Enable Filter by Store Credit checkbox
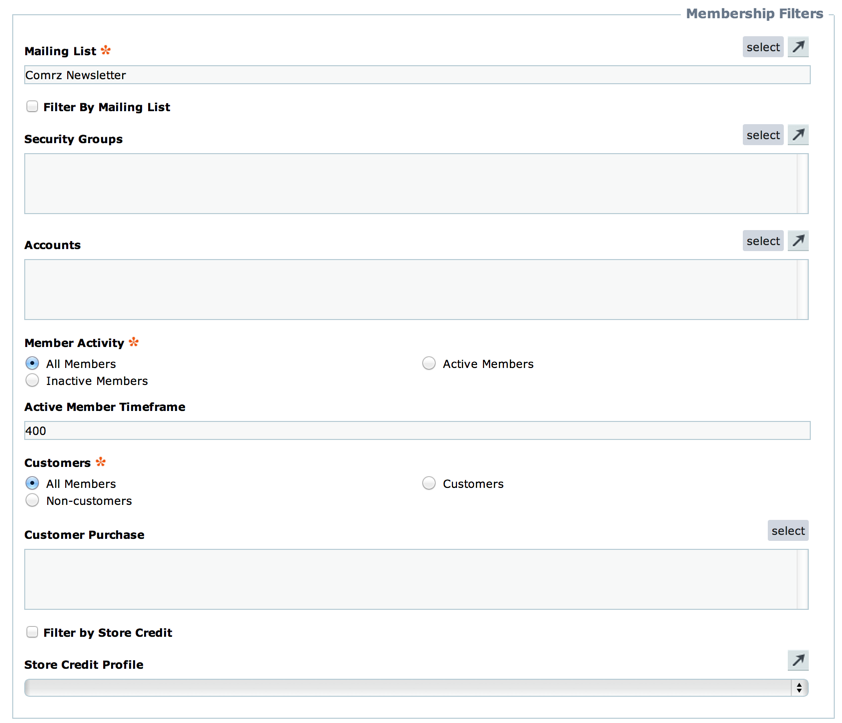 click(32, 632)
